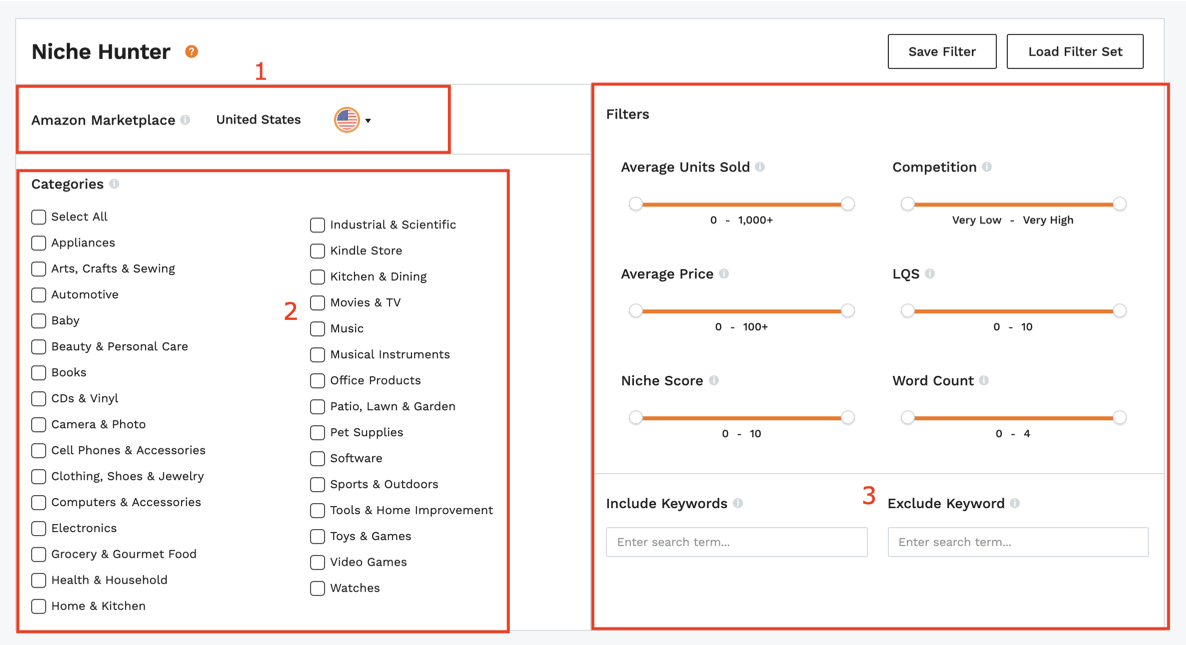Viewport: 1186px width, 645px height.
Task: Select Health & Household checkbox
Action: [x=39, y=580]
